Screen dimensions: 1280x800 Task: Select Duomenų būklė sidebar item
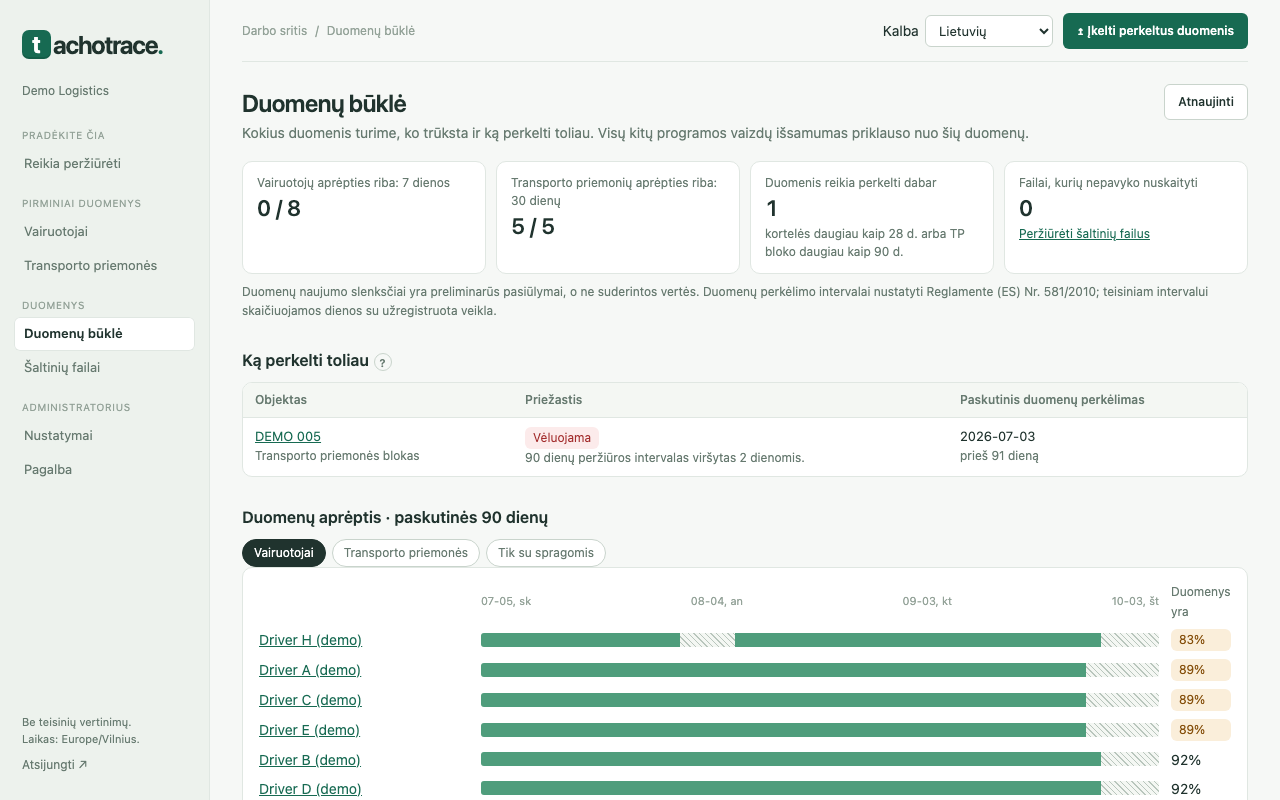tap(105, 333)
